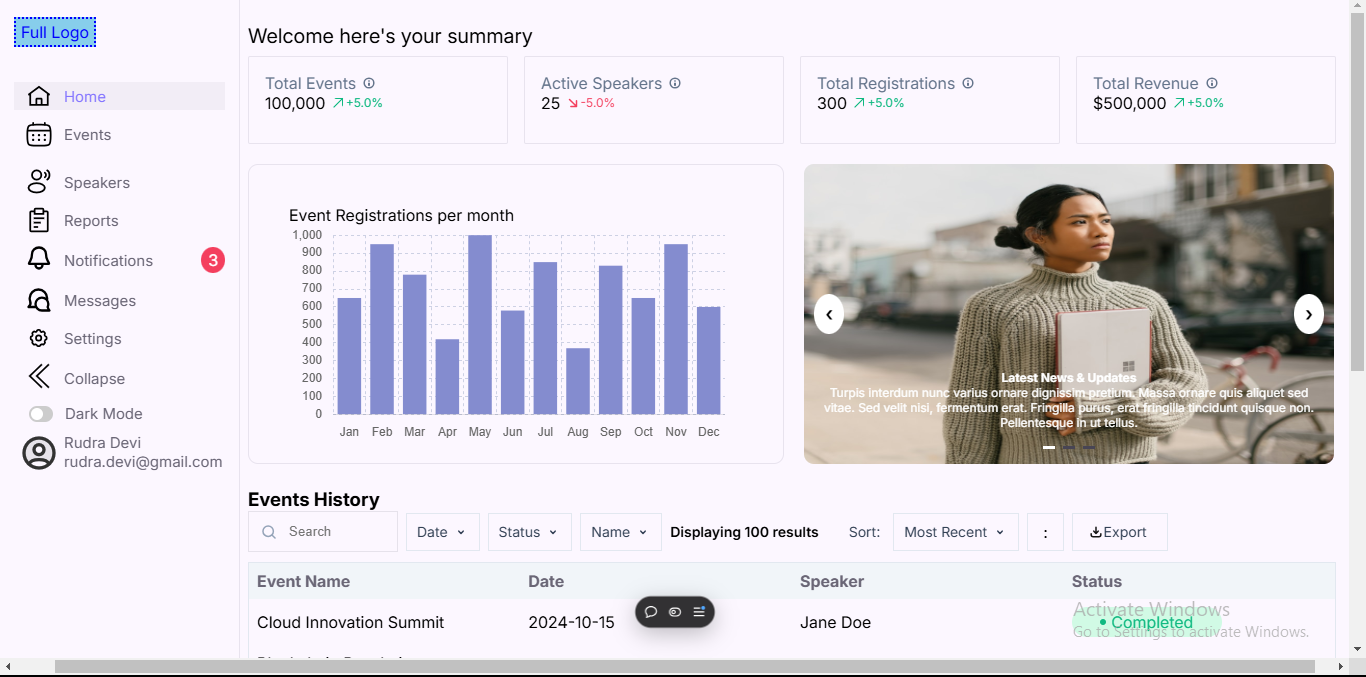
Task: Open the Date filter dropdown
Action: point(443,532)
